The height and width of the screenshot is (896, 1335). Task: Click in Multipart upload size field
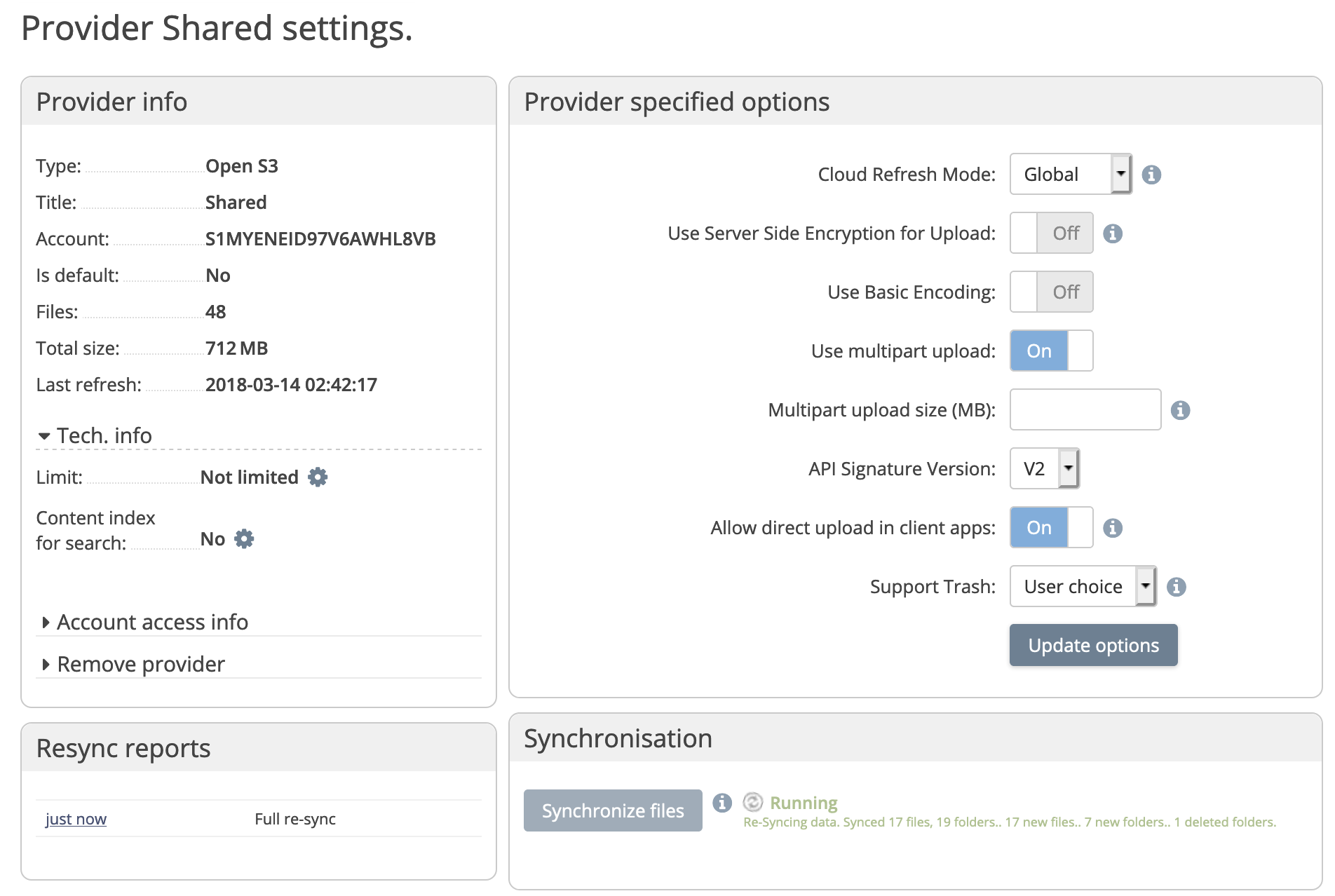1085,410
